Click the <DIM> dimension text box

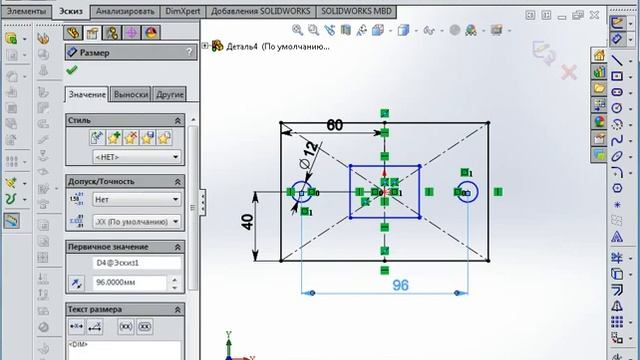point(123,350)
